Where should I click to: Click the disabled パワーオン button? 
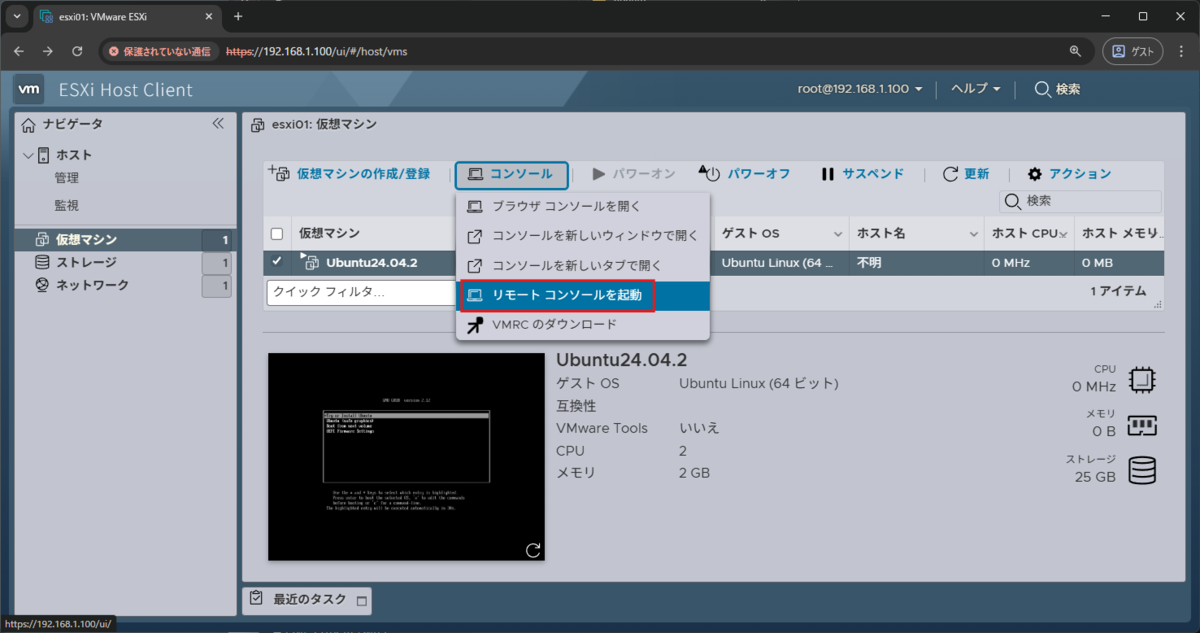point(634,174)
